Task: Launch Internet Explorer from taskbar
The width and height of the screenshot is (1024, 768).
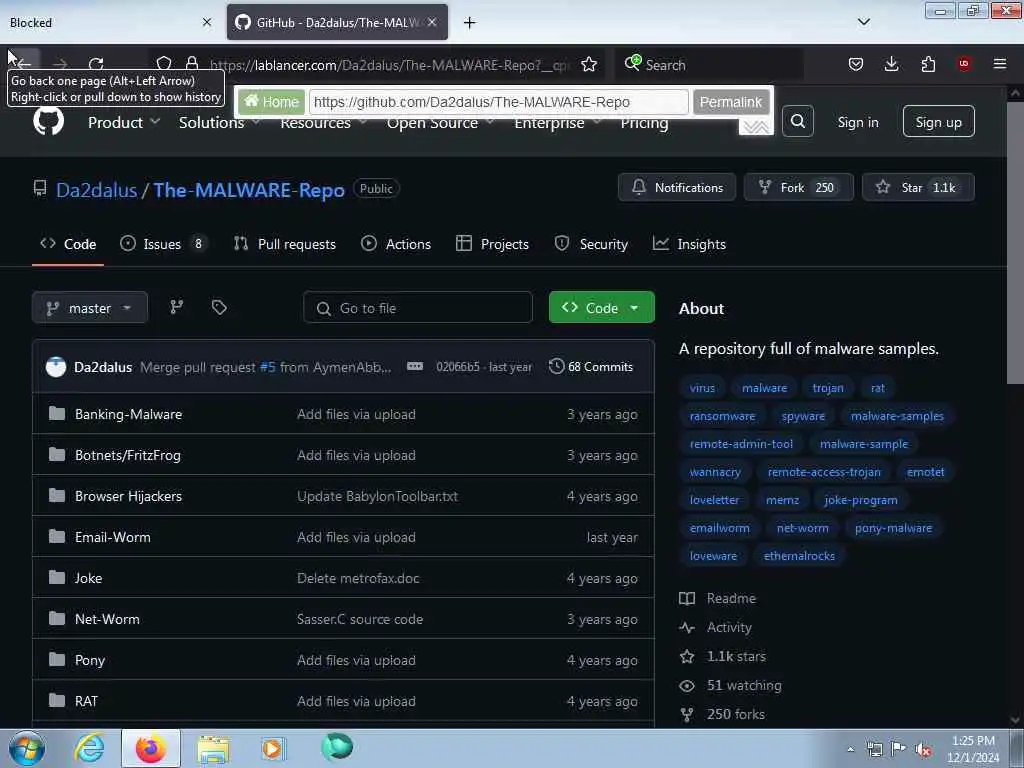Action: [89, 748]
